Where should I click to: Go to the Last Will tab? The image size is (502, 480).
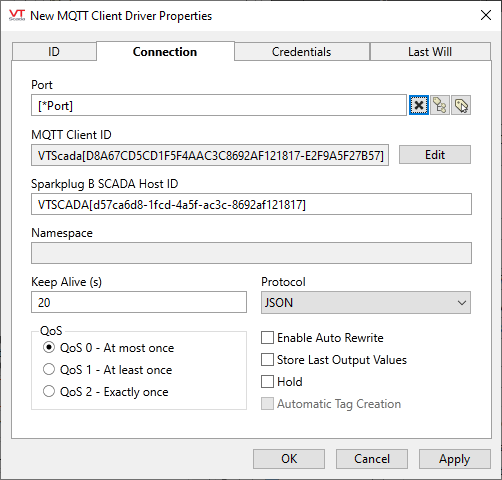click(x=430, y=52)
